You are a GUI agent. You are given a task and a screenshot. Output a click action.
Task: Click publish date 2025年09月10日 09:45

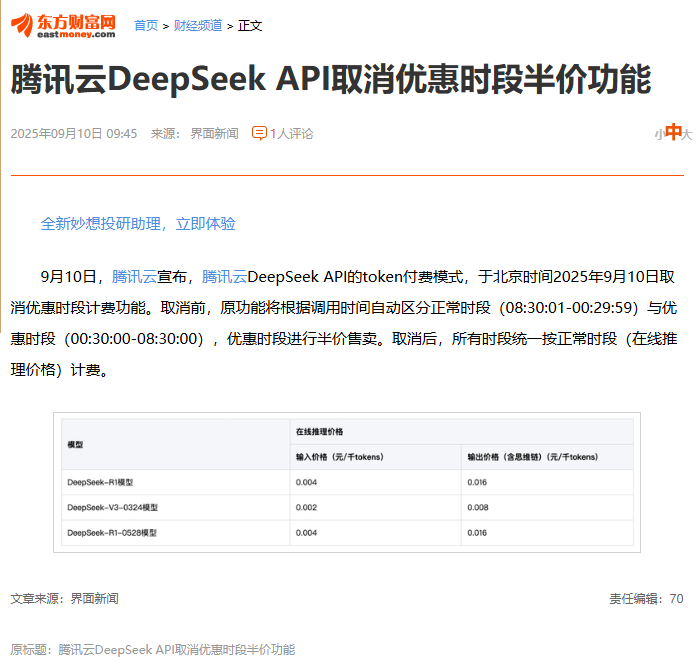74,133
